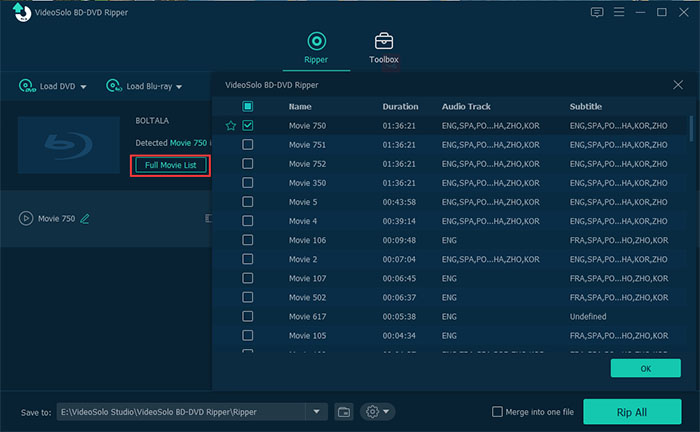Click the Duration column header
Screen dimensions: 700x432
coord(400,107)
